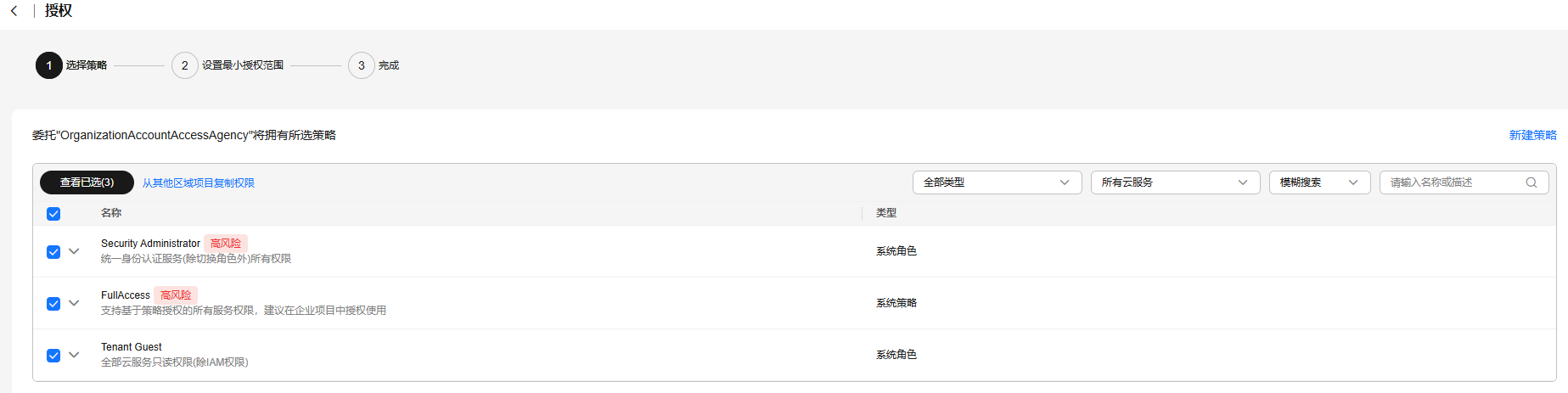Click the 查看已选(3) button

point(87,182)
